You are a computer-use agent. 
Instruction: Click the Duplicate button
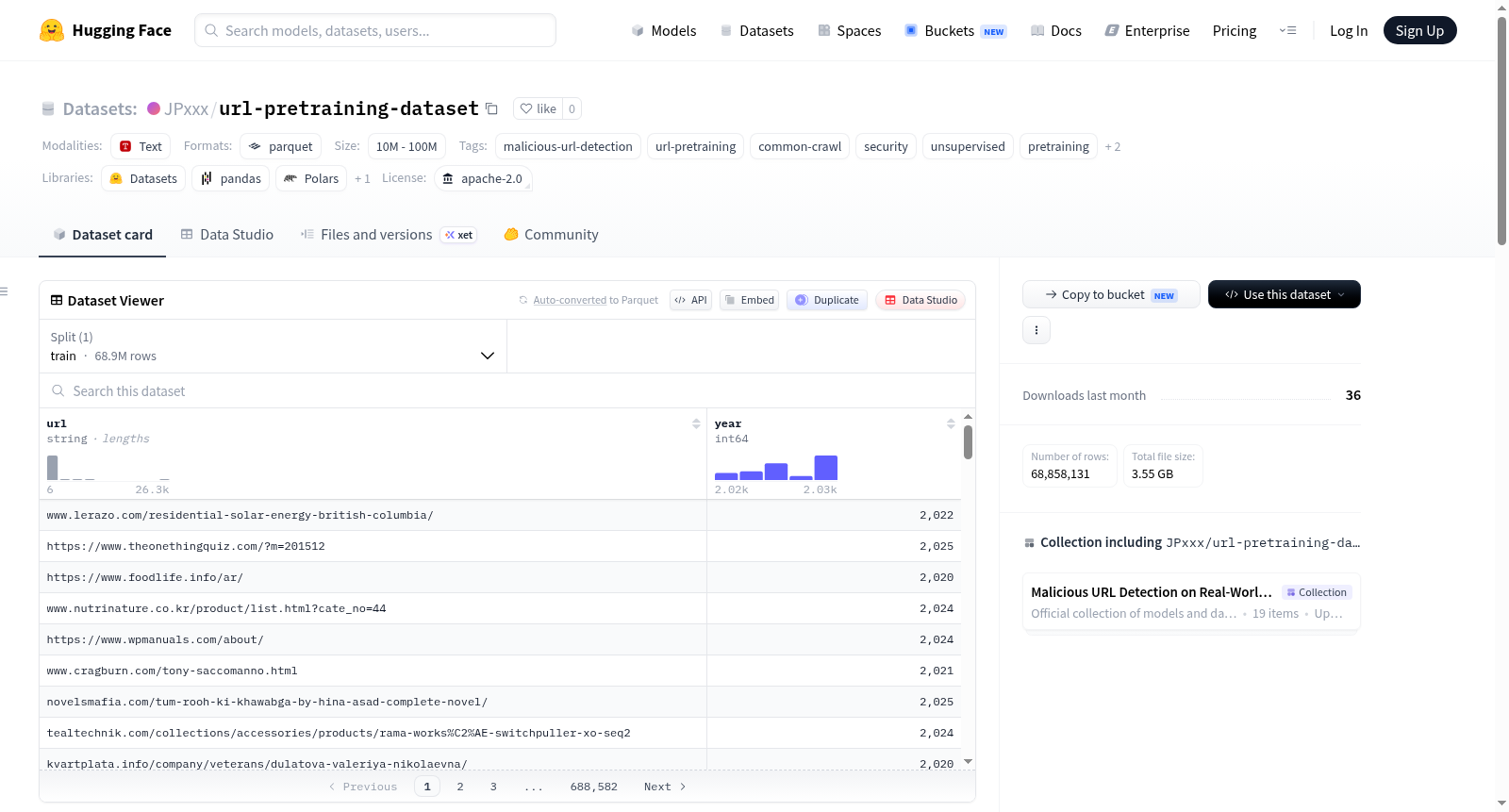point(826,300)
